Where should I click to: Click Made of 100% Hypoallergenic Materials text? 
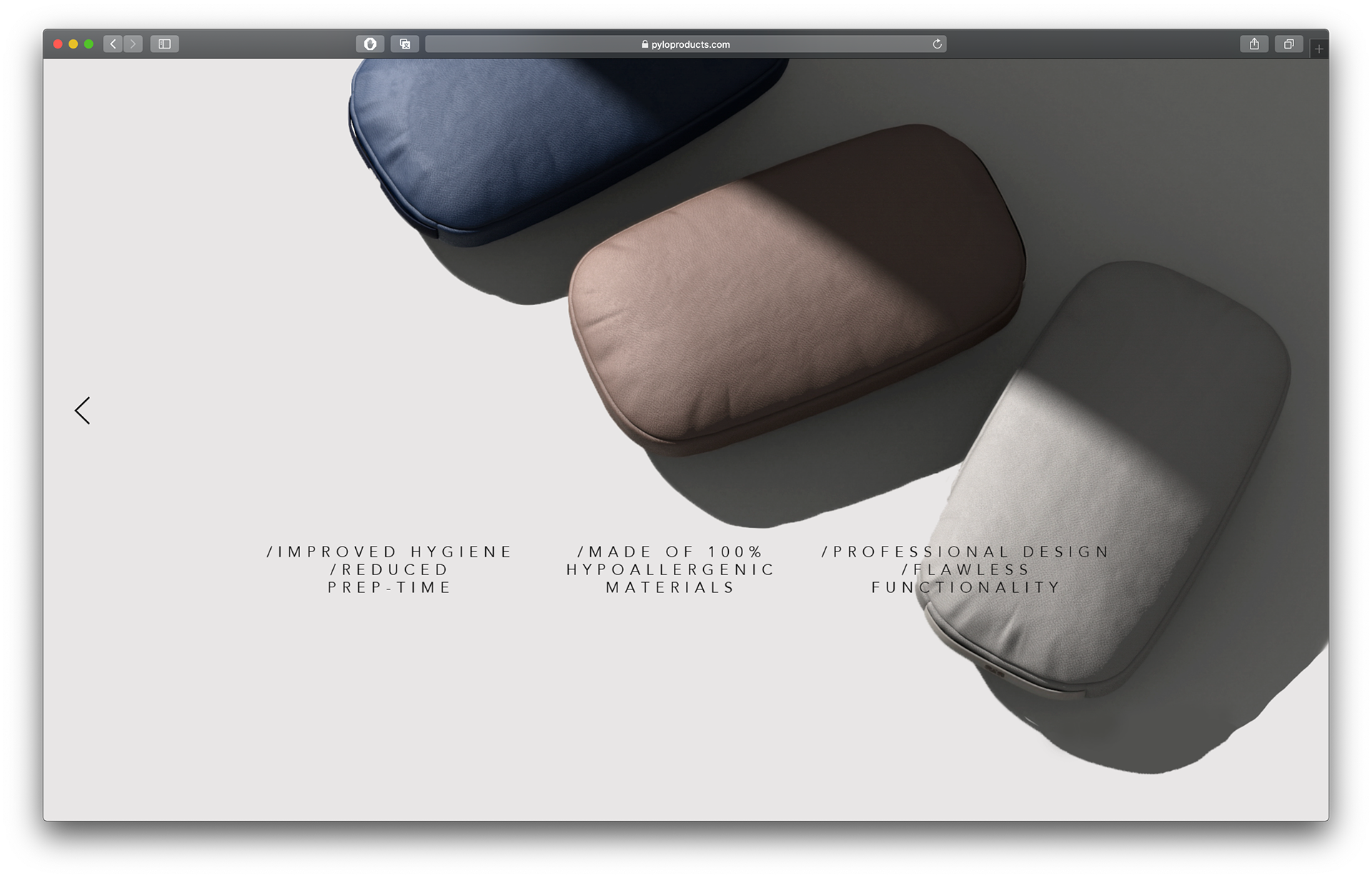click(670, 569)
